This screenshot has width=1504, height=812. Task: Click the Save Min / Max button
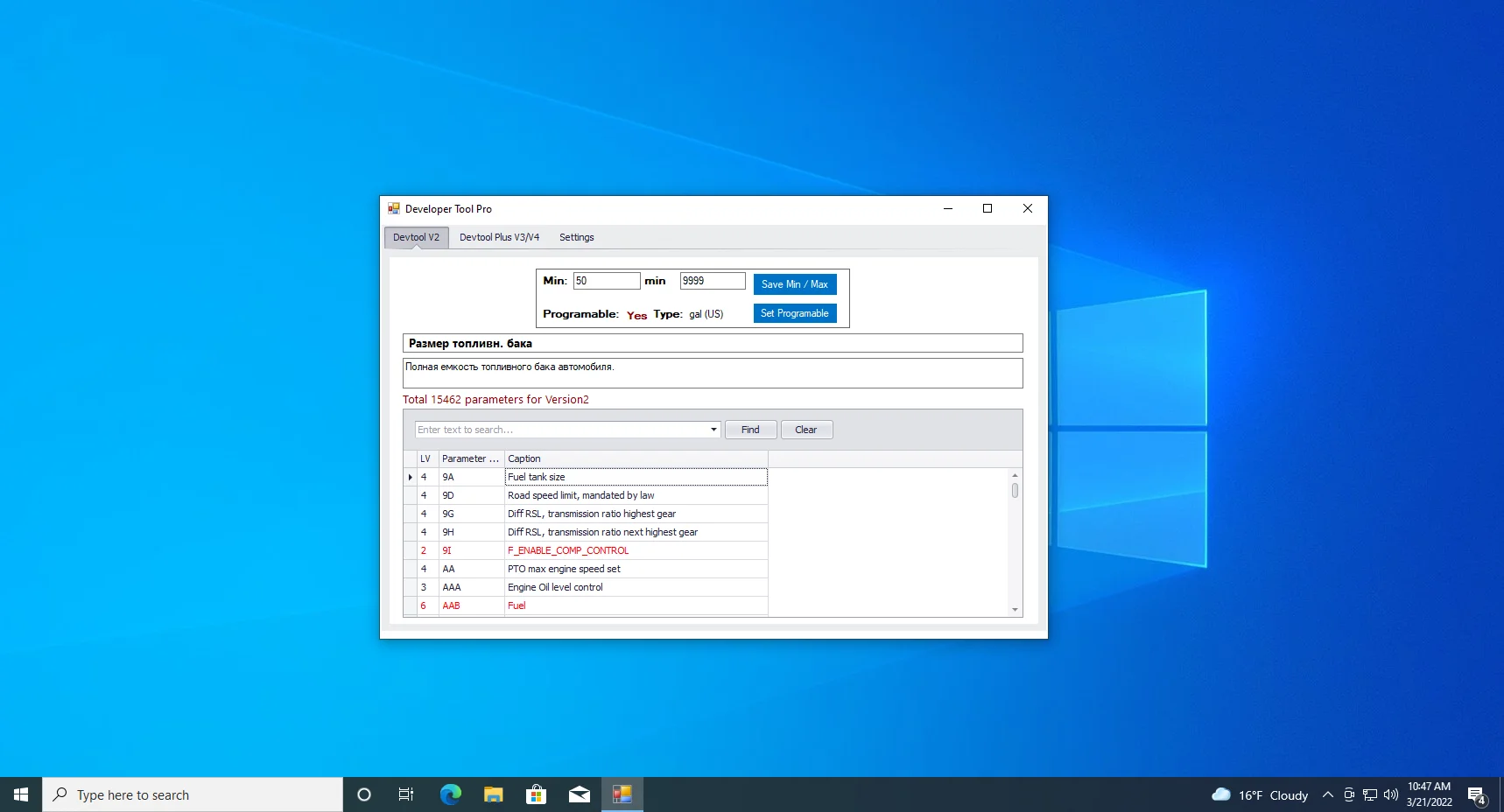pos(795,284)
